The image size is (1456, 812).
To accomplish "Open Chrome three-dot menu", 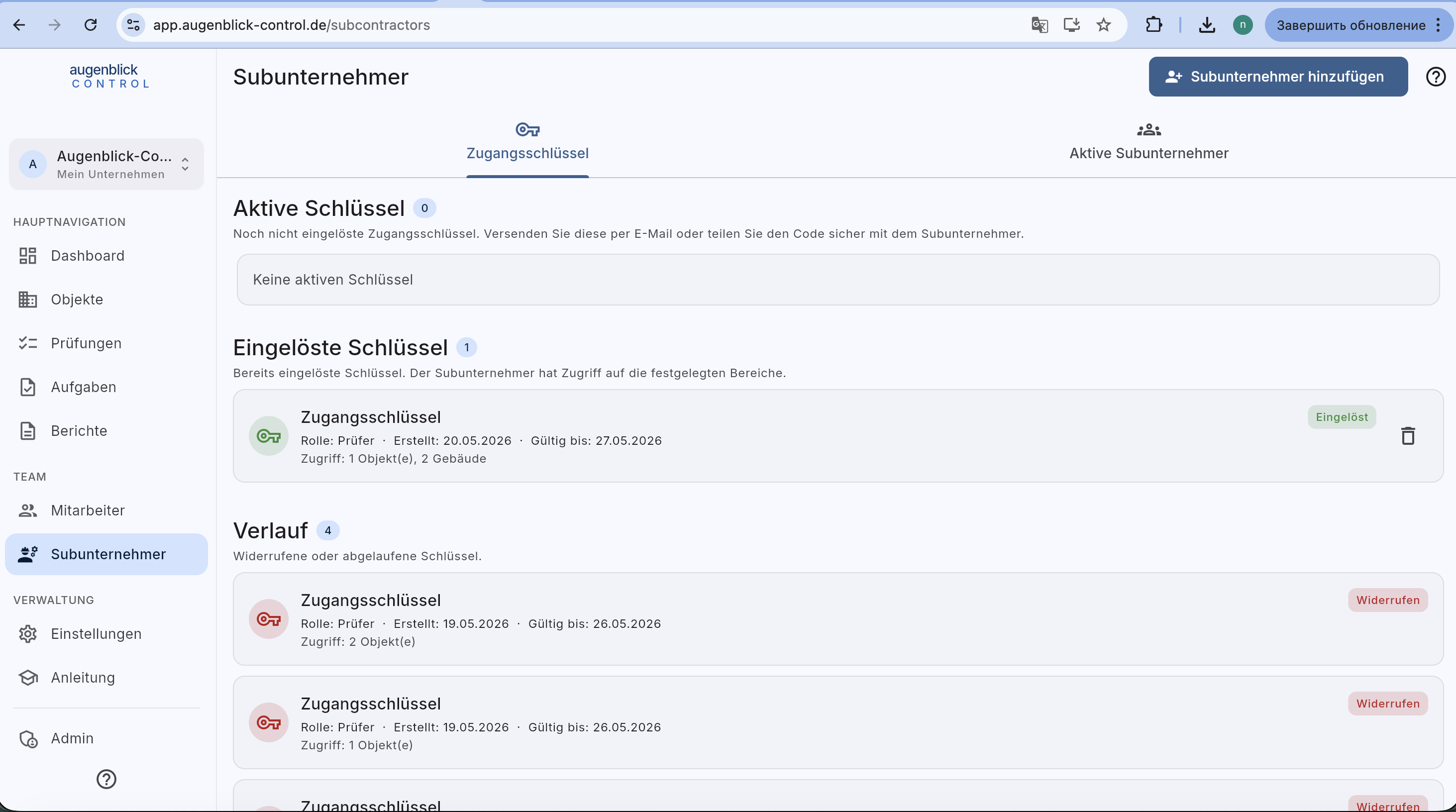I will coord(1439,25).
